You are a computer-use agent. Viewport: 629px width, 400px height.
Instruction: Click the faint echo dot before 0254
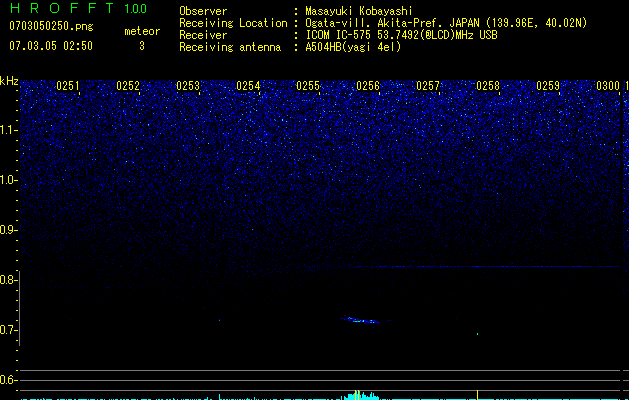click(x=219, y=320)
